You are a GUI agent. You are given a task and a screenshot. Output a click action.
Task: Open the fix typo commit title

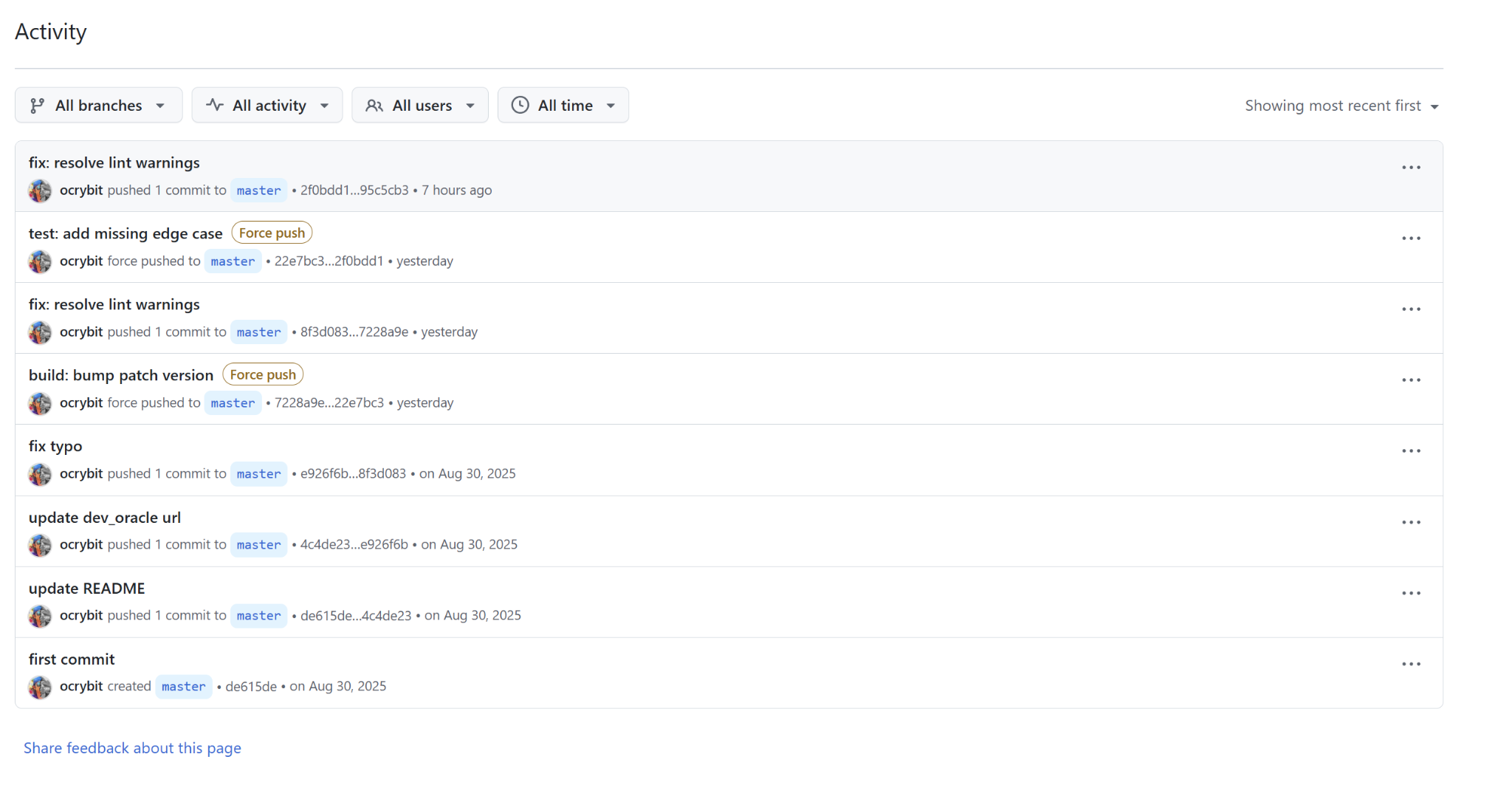[x=55, y=446]
